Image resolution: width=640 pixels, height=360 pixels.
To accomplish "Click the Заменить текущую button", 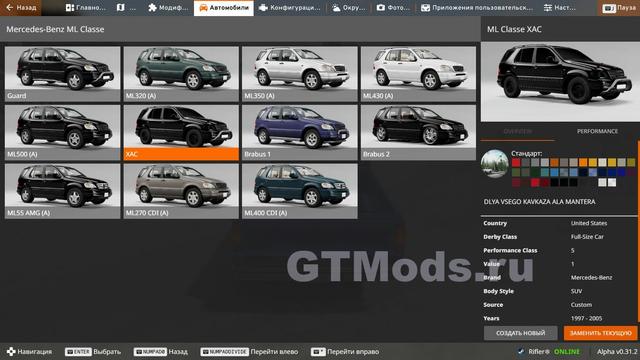I will pyautogui.click(x=600, y=333).
